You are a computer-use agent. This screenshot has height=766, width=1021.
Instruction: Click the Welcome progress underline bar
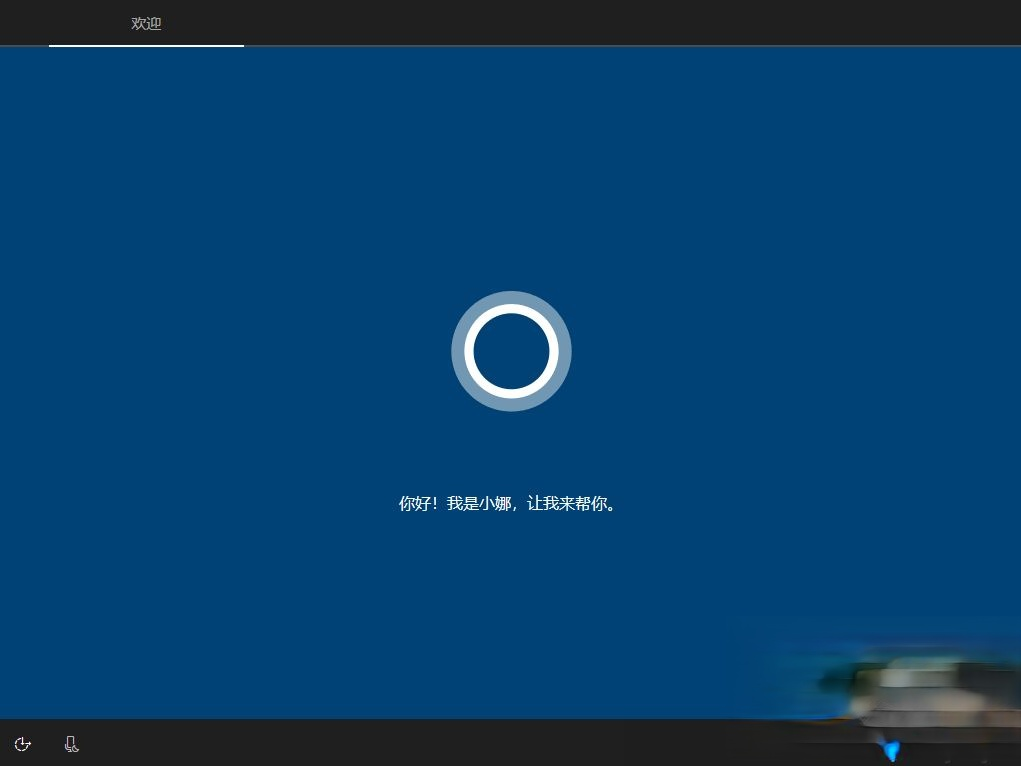(146, 45)
